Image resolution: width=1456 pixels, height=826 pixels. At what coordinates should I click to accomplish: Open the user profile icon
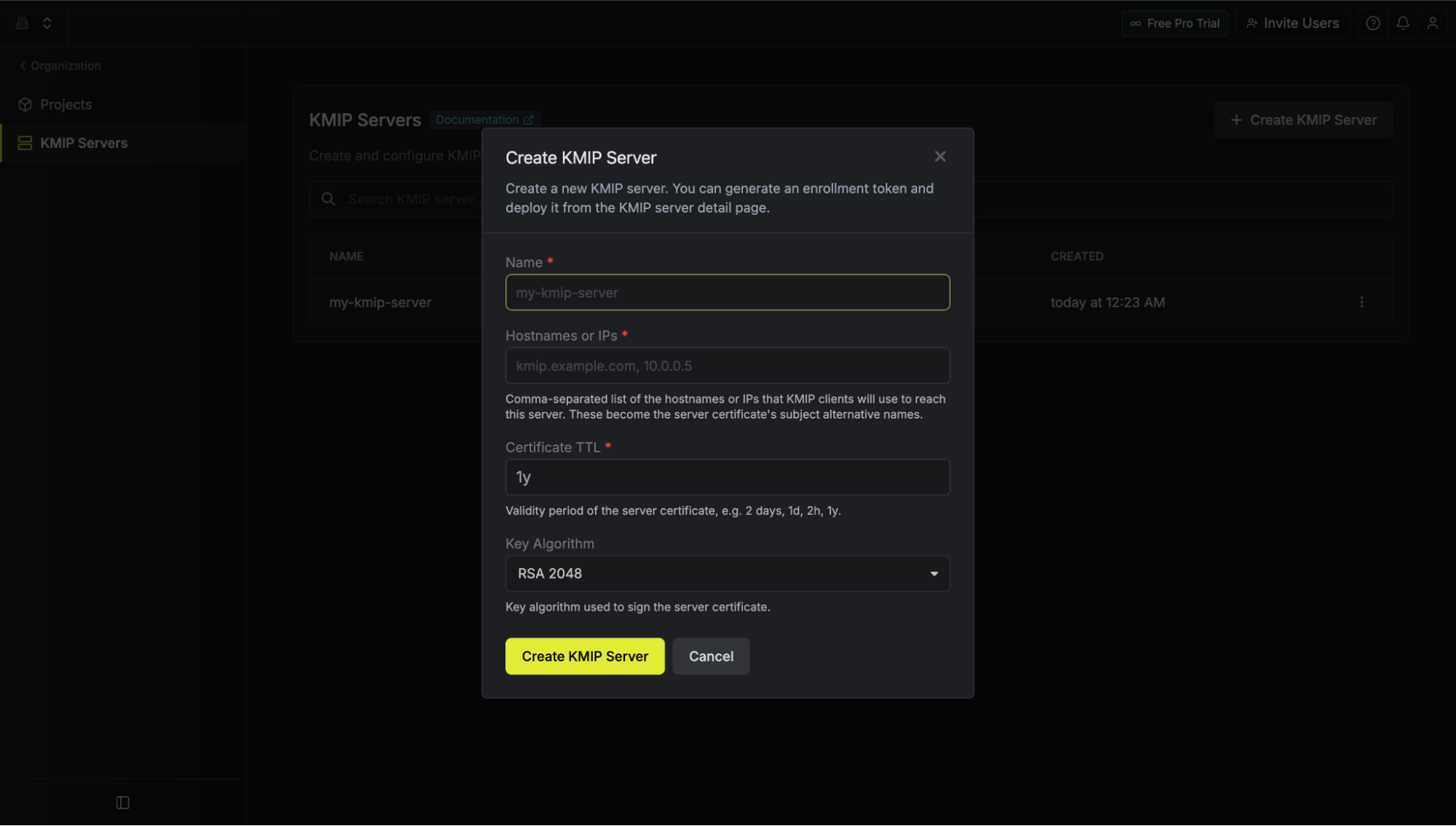click(x=1432, y=23)
